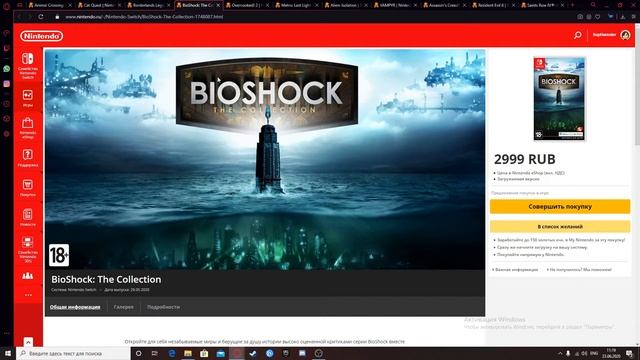Screen dimensions: 640x360
Task: Open Twitch icon in the browser sidebar
Action: point(7,48)
